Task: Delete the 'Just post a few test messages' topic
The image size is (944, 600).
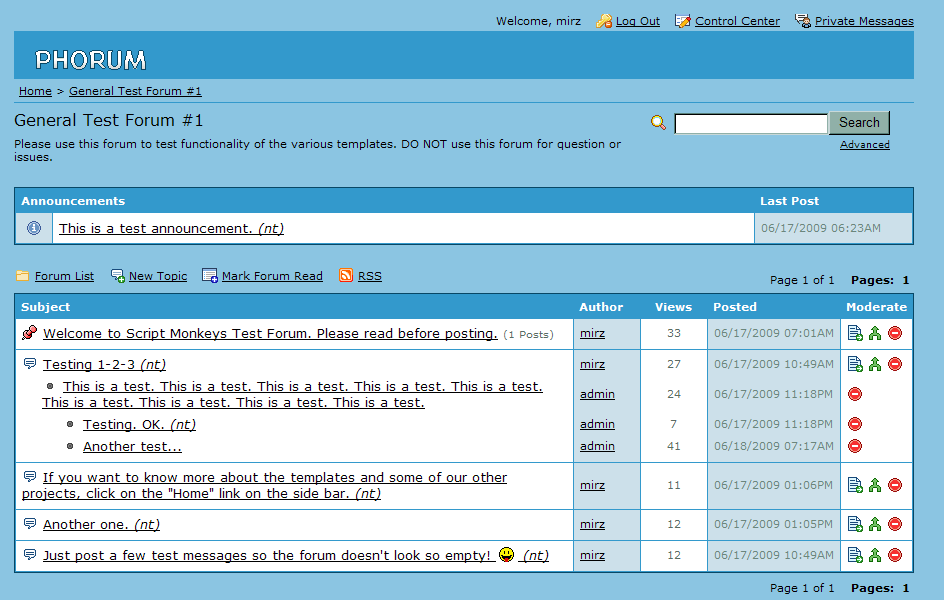Action: click(895, 555)
